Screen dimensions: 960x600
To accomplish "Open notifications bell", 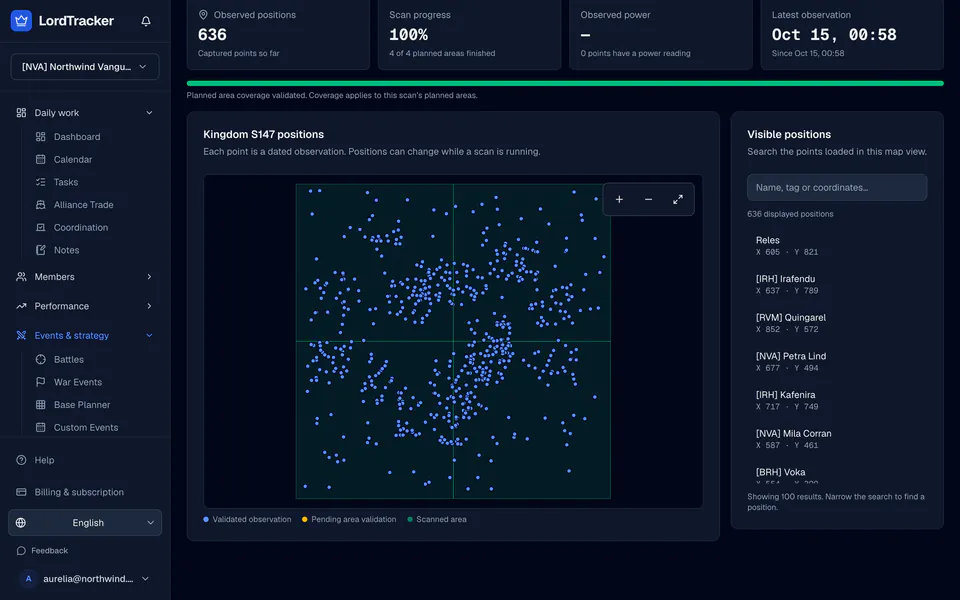I will coord(146,21).
